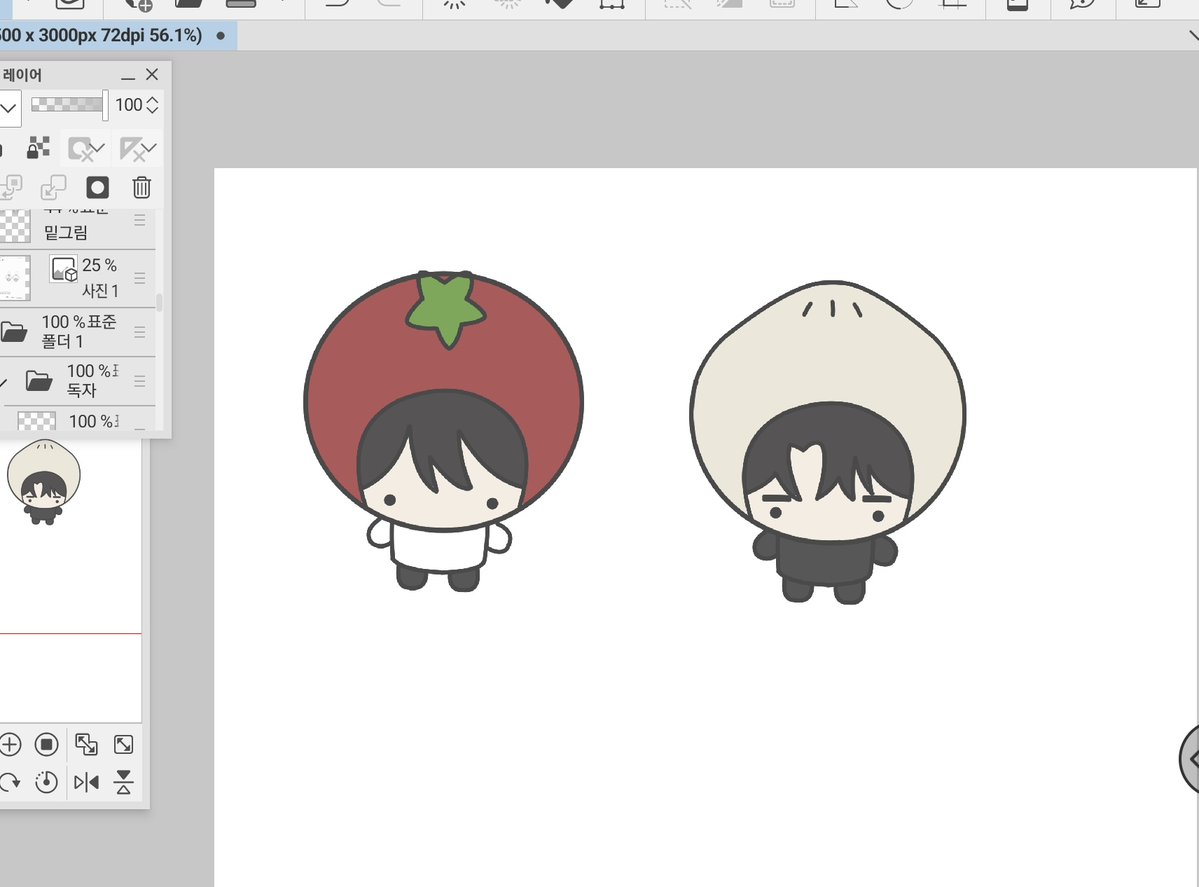Reset zoom to 100% in navigator
Image resolution: width=1199 pixels, height=887 pixels.
pyautogui.click(x=47, y=744)
